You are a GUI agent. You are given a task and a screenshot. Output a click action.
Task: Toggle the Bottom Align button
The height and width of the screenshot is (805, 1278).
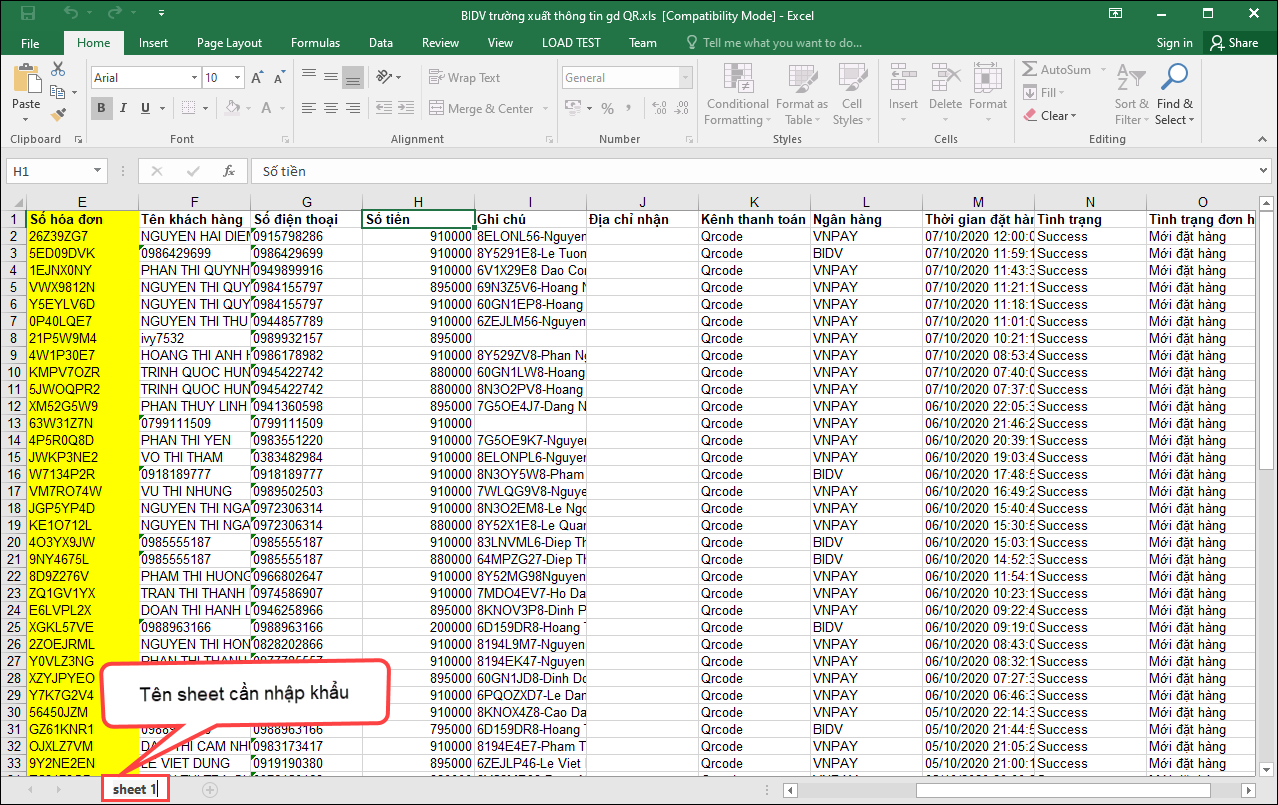(352, 78)
